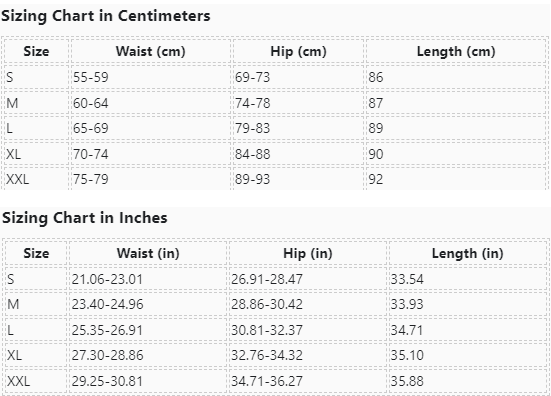The height and width of the screenshot is (396, 551).
Task: Click the Length (in) column header
Action: 467,253
